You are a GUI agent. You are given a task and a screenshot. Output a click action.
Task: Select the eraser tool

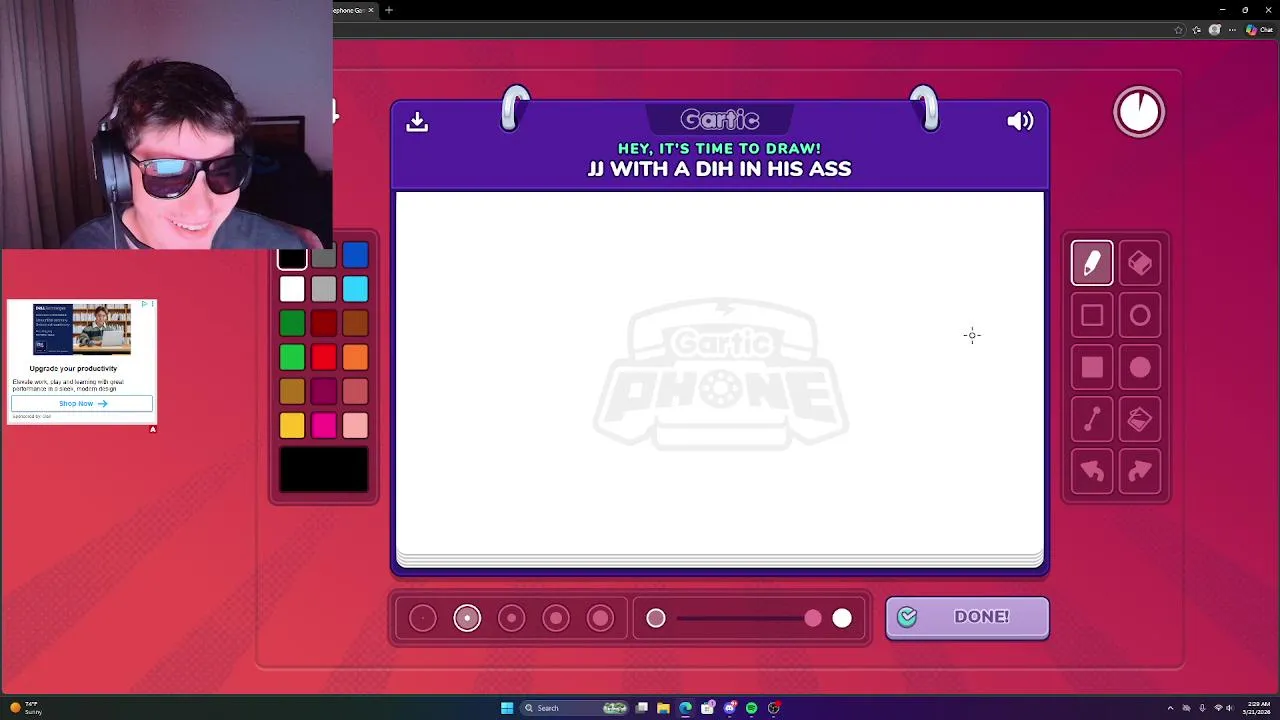point(1140,263)
